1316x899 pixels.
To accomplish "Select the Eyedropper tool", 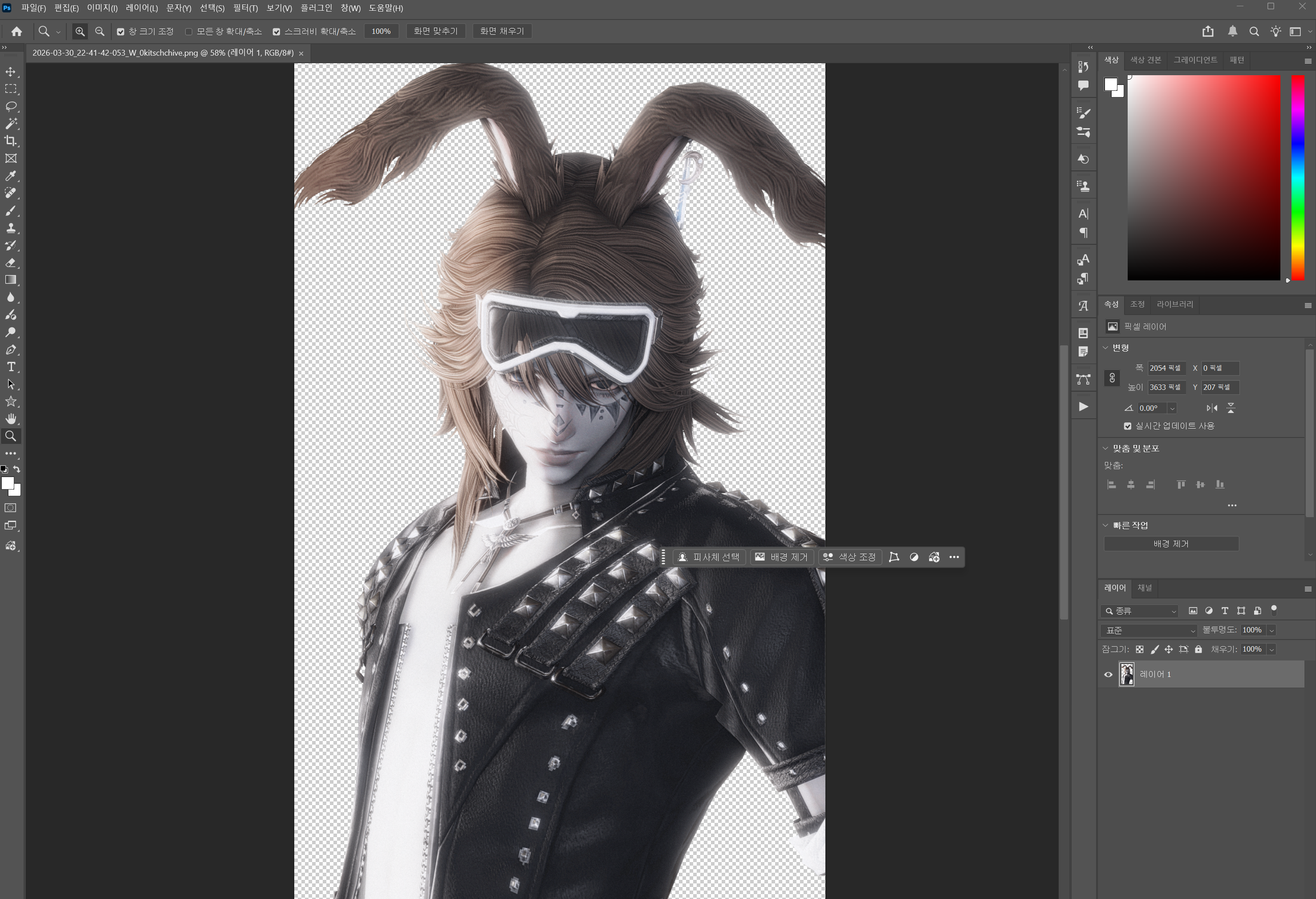I will point(11,176).
